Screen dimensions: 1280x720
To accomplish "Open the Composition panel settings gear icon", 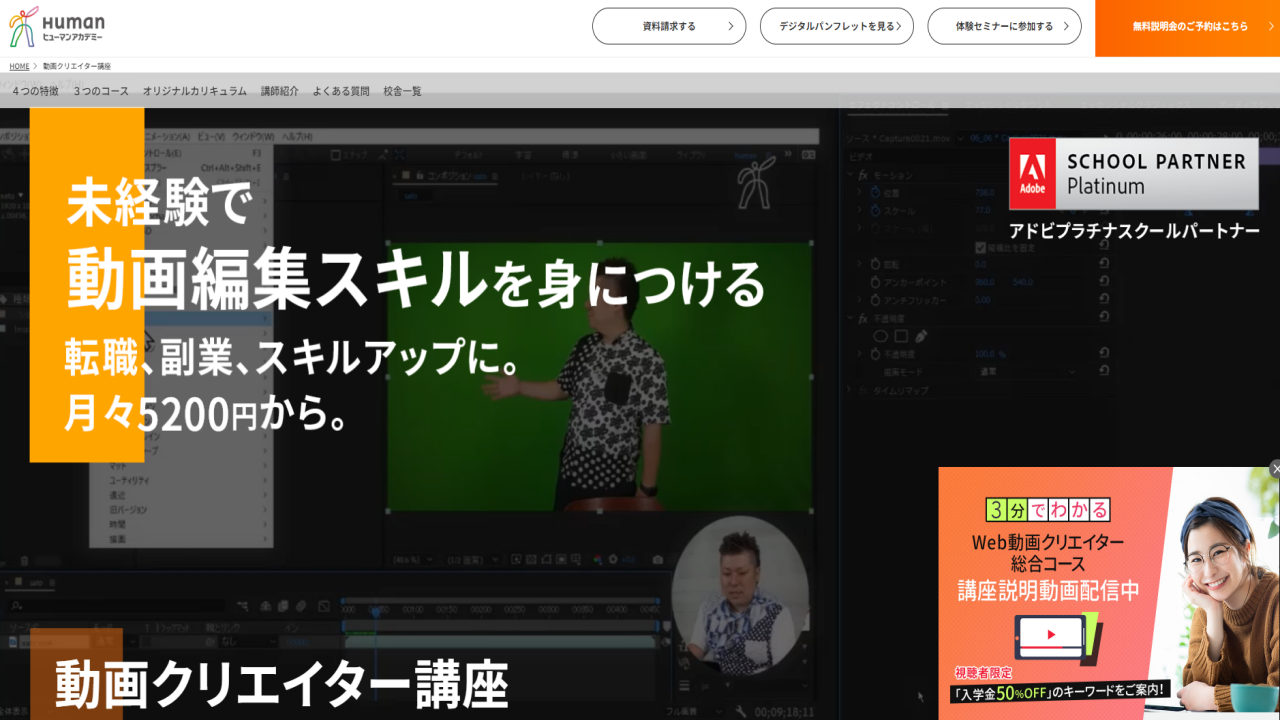I will (613, 559).
